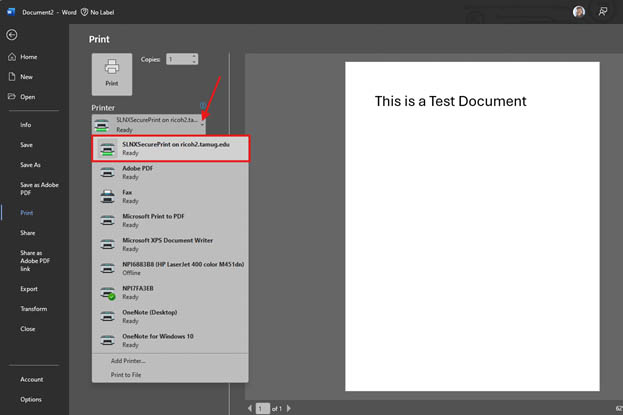Click the Microsoft Print to PDF printer icon
Screen dimensions: 623x415
pos(107,221)
